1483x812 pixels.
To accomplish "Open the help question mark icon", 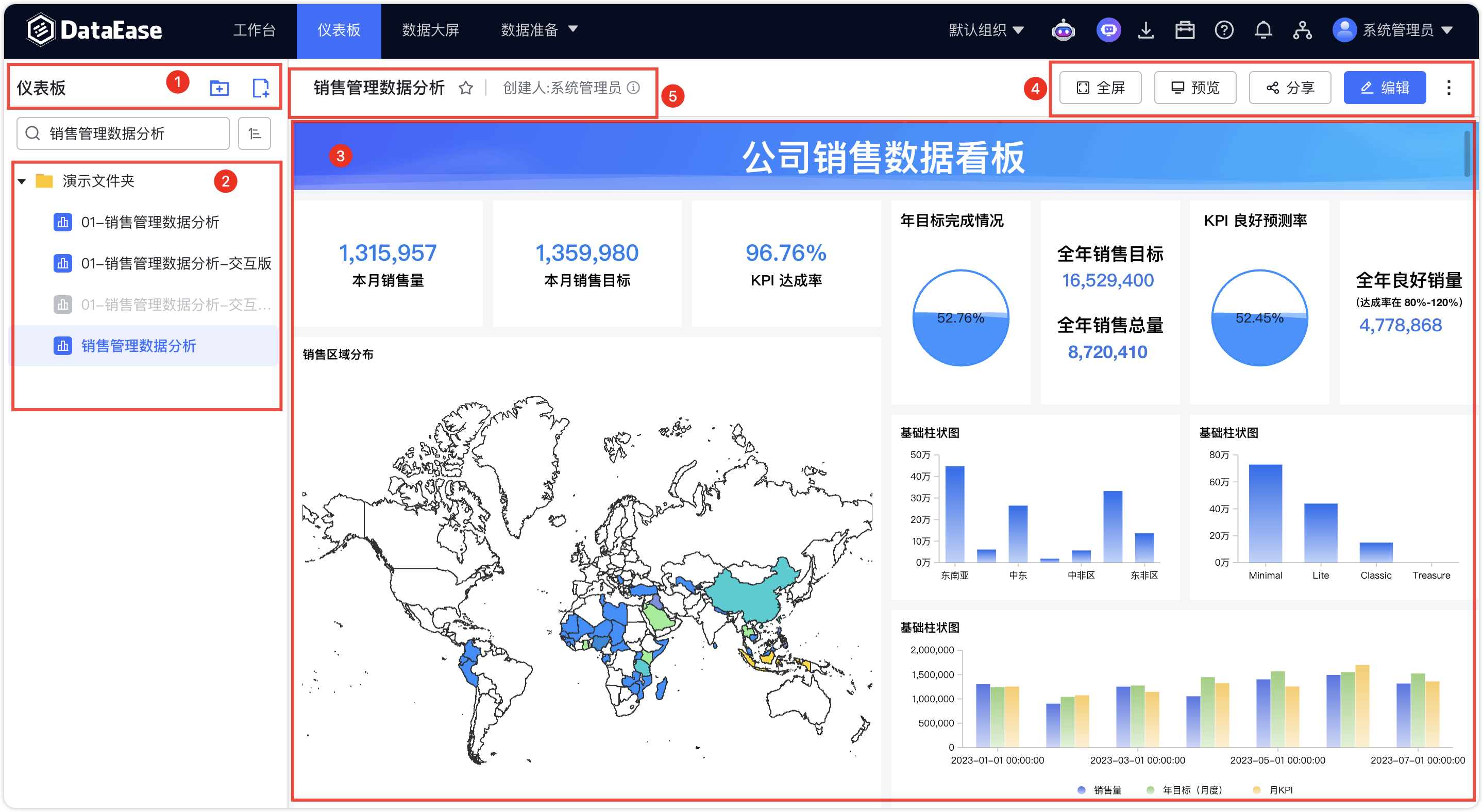I will click(x=1224, y=30).
